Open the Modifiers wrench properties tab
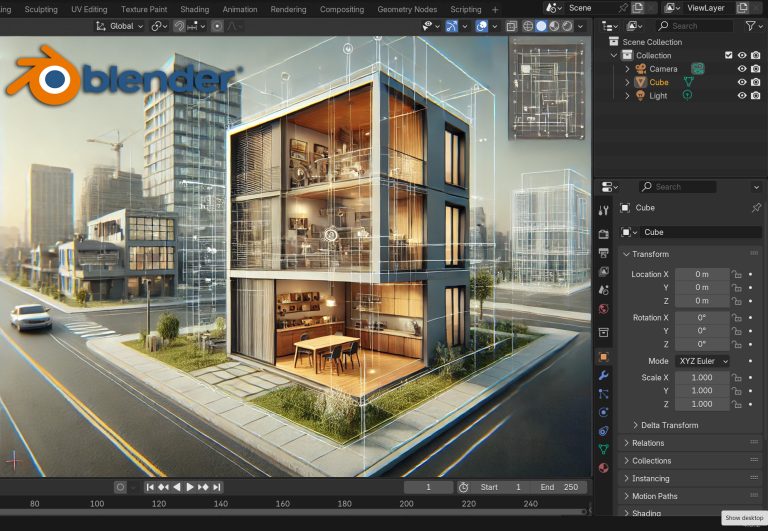Image resolution: width=768 pixels, height=531 pixels. [603, 376]
